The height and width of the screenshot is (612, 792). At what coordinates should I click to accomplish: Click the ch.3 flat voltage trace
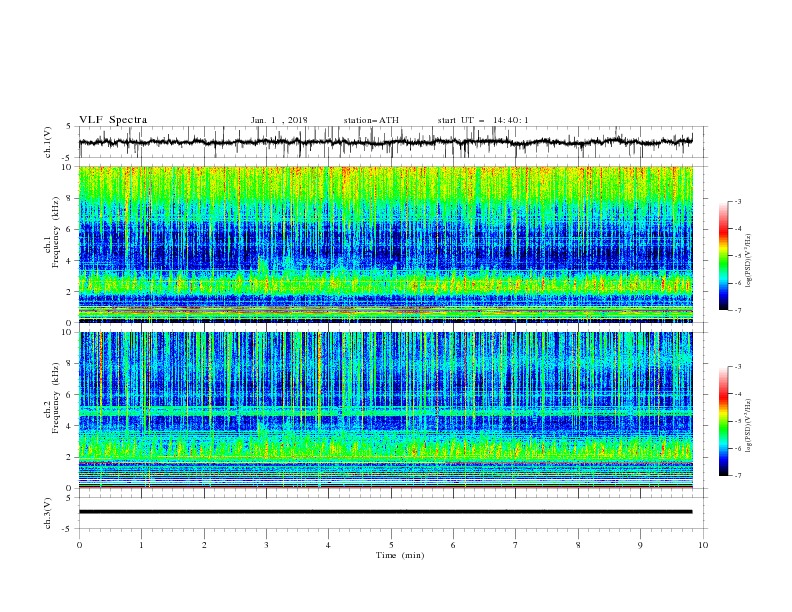click(x=385, y=512)
